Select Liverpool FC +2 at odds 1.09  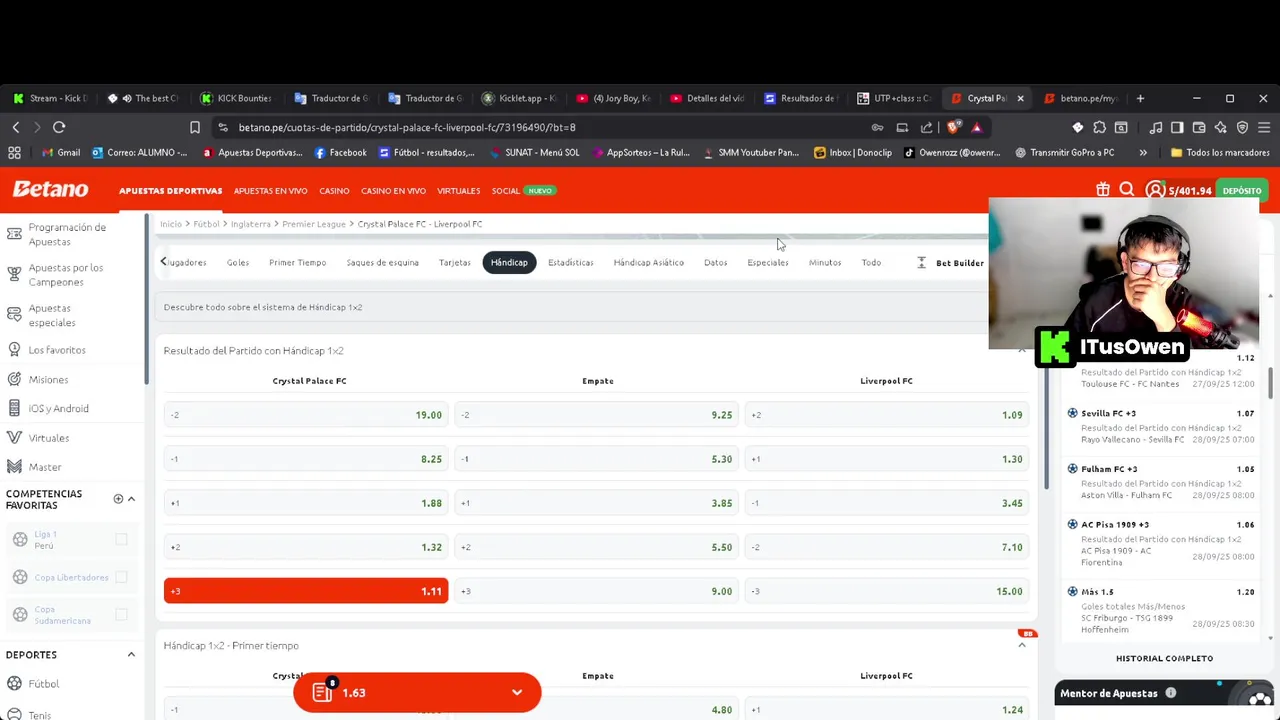(887, 415)
